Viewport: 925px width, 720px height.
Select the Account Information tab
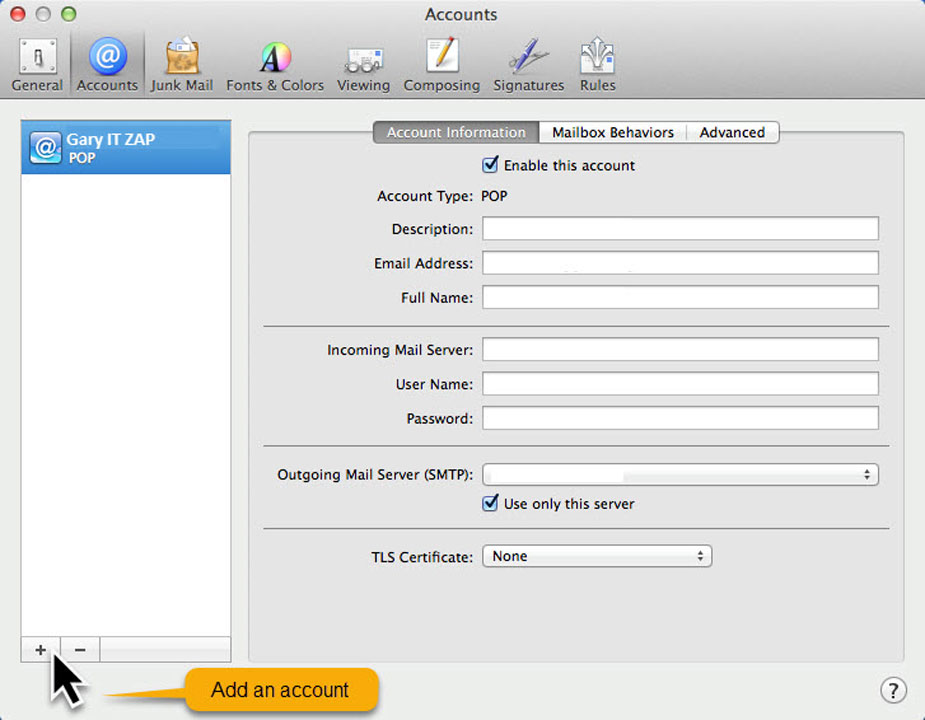(x=455, y=132)
